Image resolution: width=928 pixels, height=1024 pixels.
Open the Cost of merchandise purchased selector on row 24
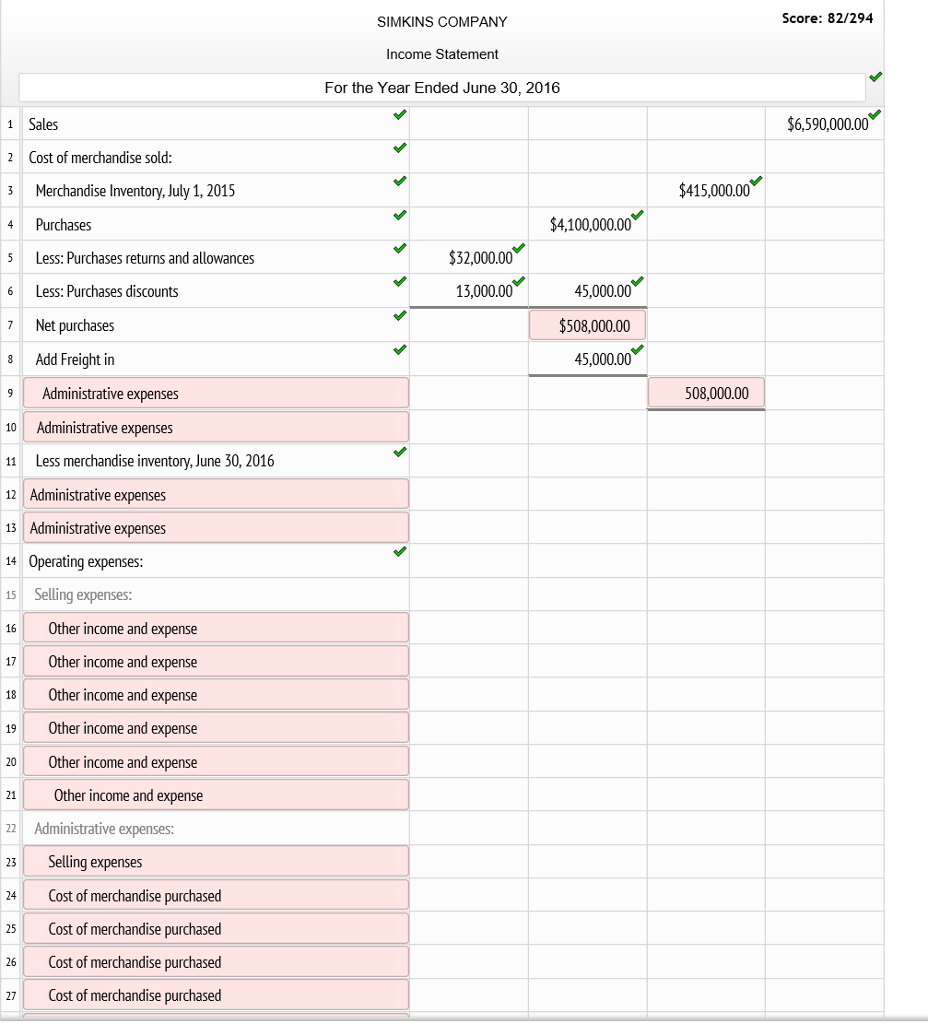click(216, 894)
